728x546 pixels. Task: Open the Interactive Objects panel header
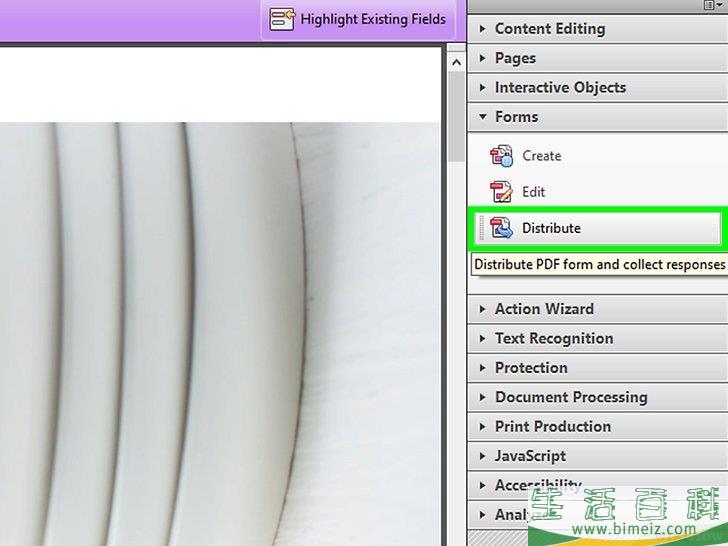tap(598, 87)
